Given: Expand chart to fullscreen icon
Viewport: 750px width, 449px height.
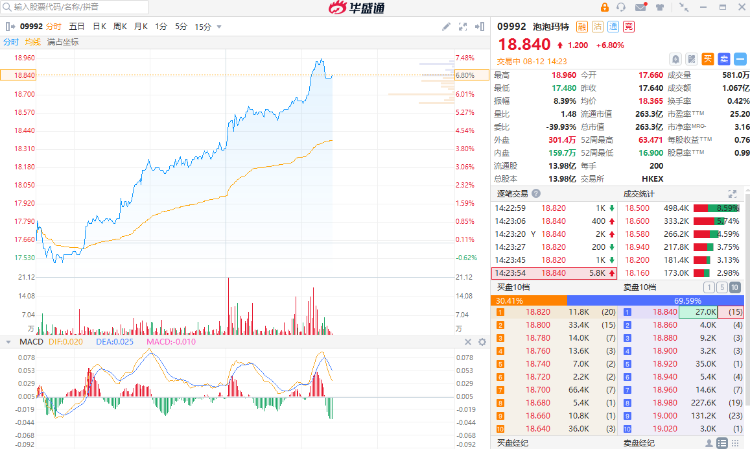Looking at the screenshot, I should point(463,27).
